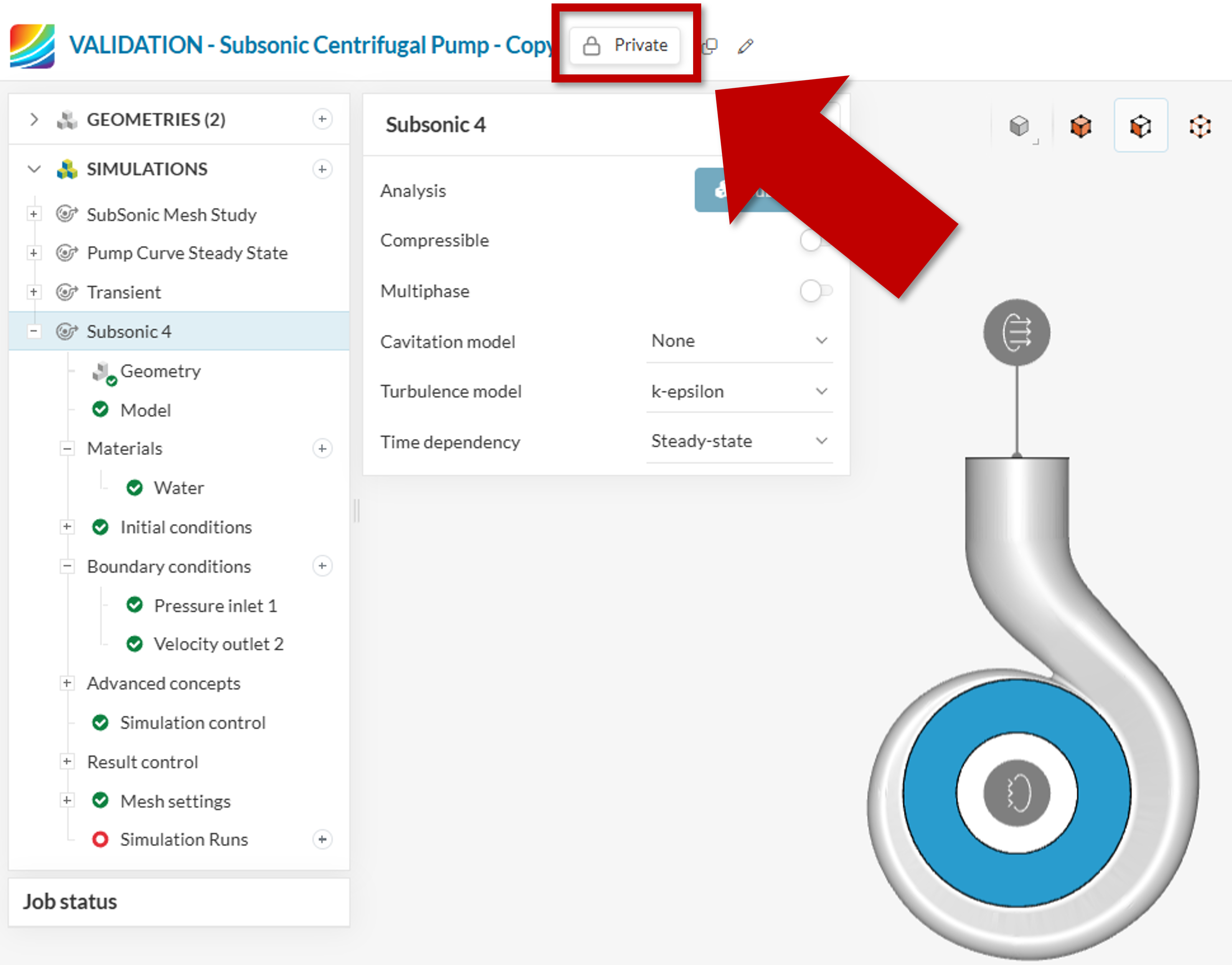Select Pressure inlet 1 tree item
Image resolution: width=1232 pixels, height=965 pixels.
pos(215,606)
